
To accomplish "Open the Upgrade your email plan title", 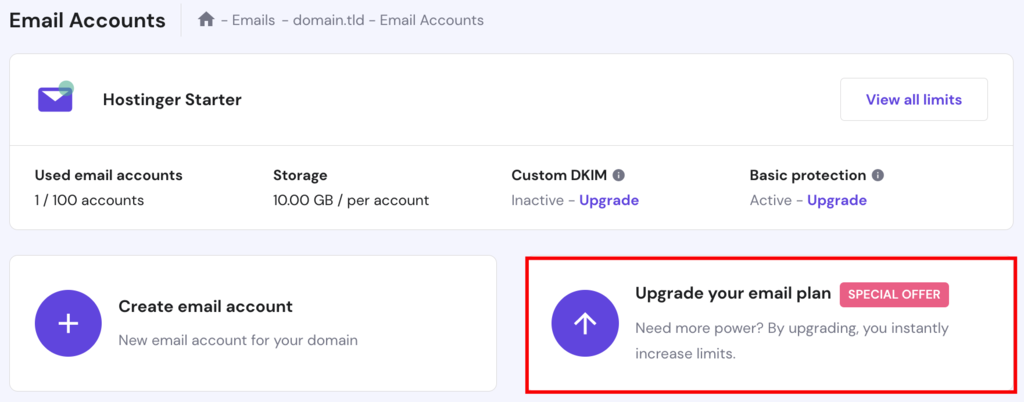I will tap(733, 294).
